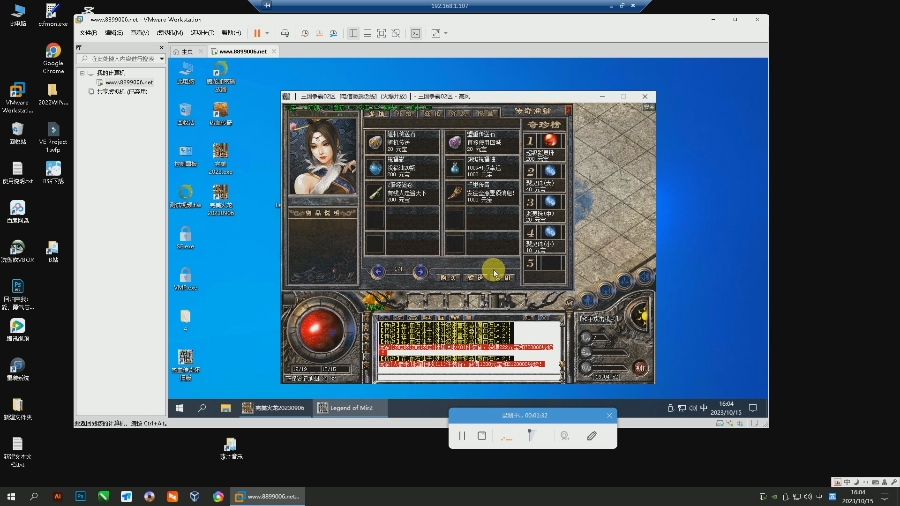
Task: Select the green scroll shop item
Action: click(375, 193)
